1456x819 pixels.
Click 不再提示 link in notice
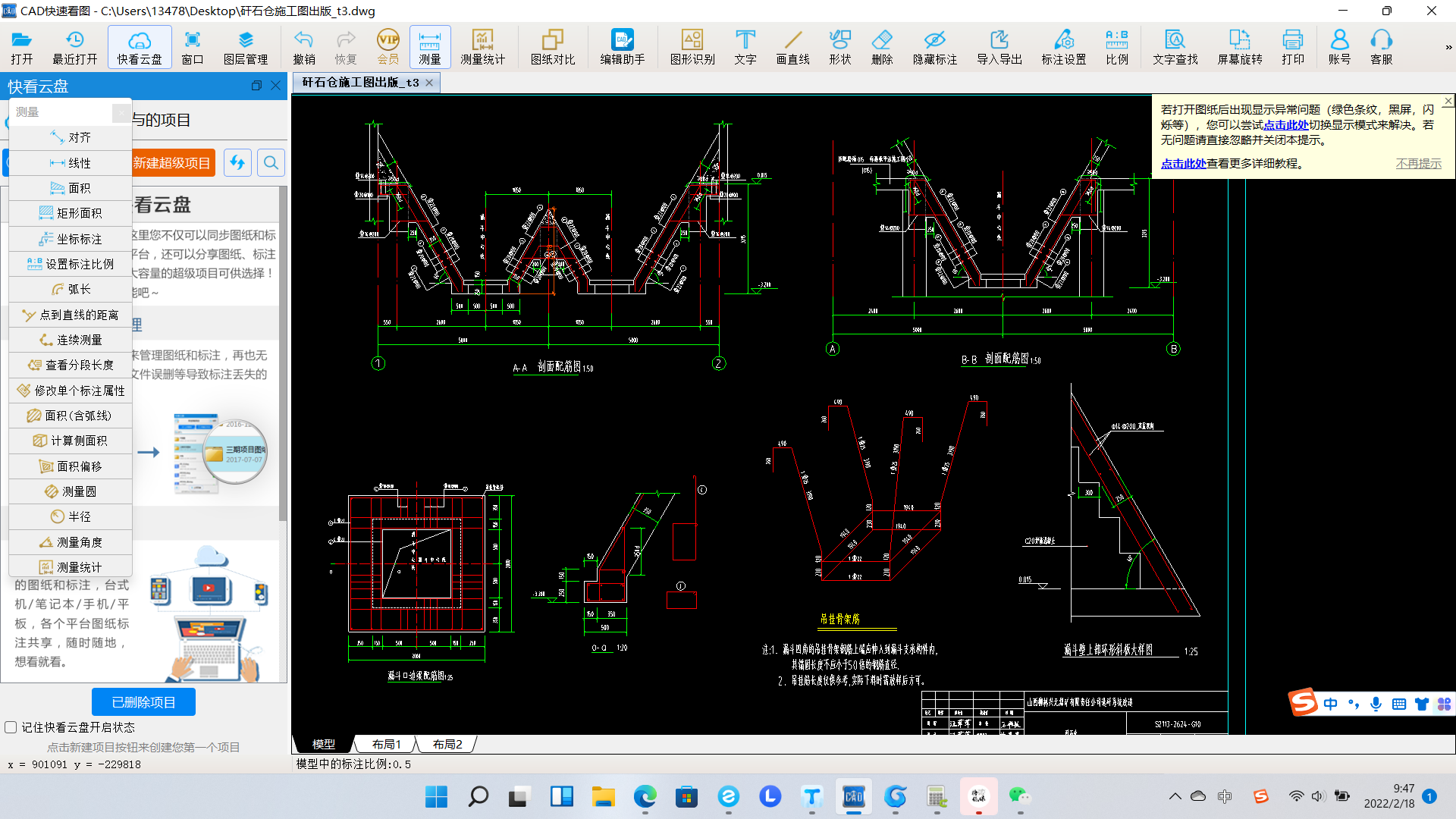pyautogui.click(x=1418, y=164)
